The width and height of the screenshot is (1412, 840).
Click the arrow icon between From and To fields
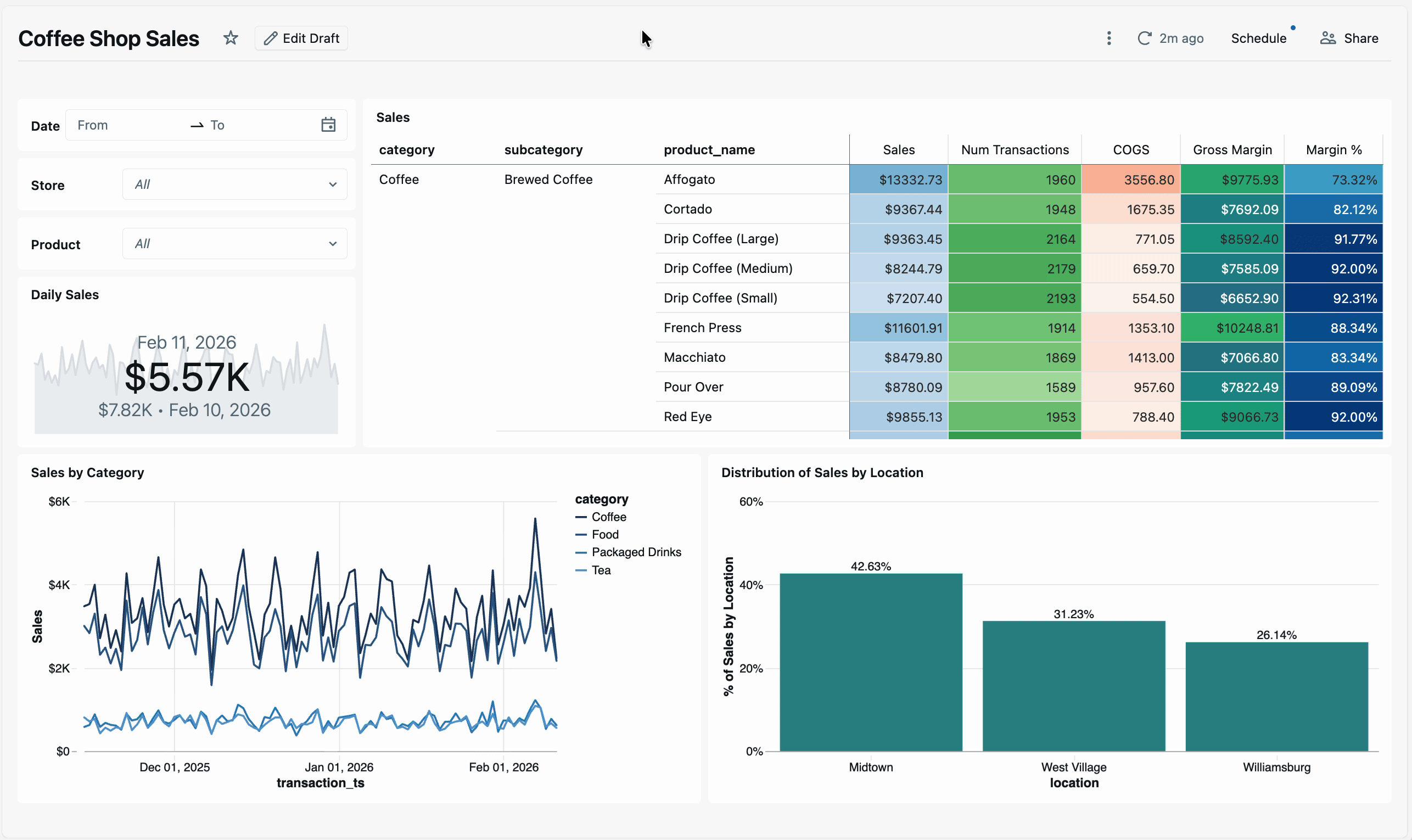(196, 125)
